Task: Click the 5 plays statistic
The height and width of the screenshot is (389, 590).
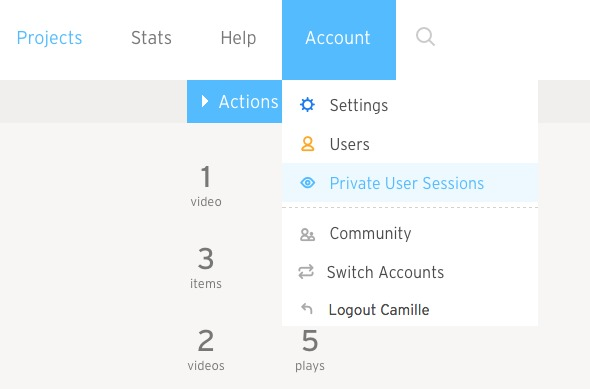Action: 310,350
